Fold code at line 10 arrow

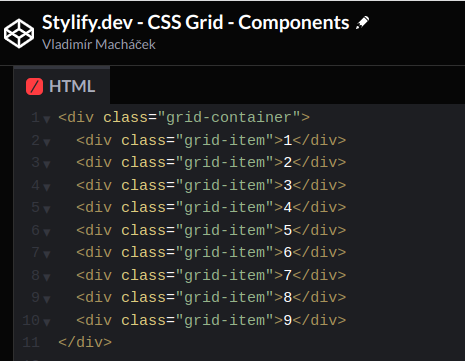pos(47,322)
